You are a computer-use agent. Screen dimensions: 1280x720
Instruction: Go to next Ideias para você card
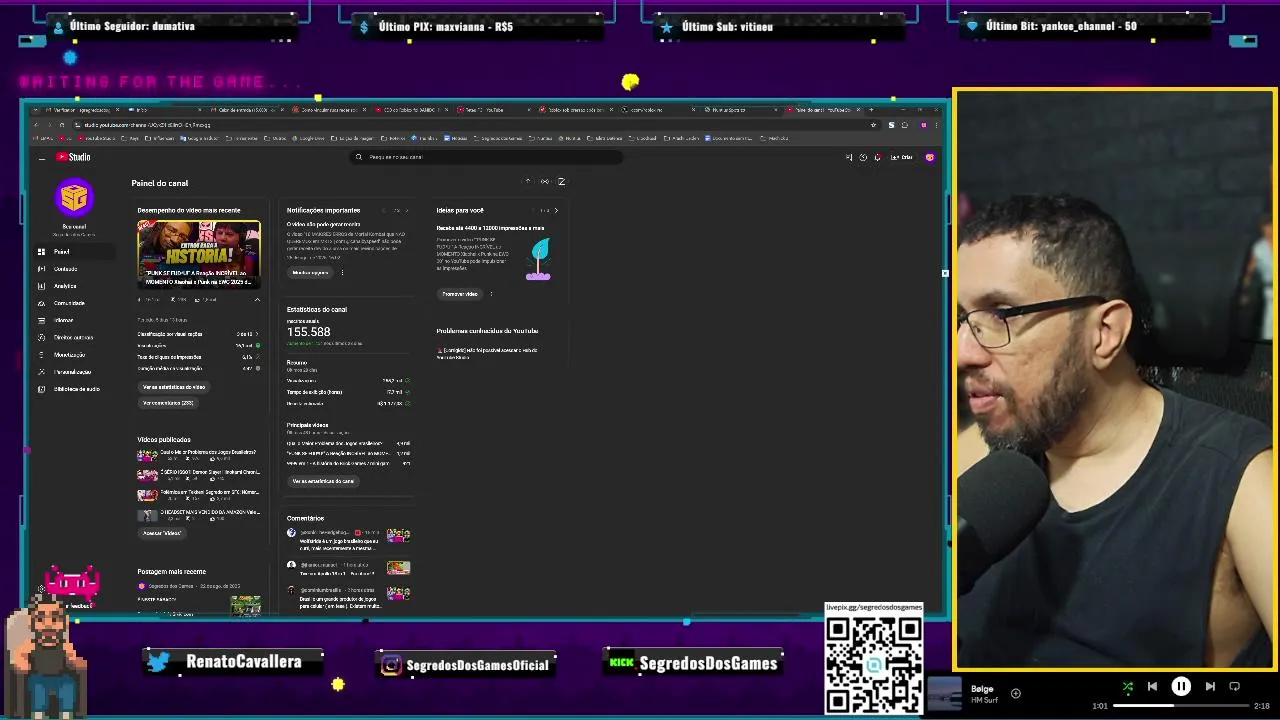pyautogui.click(x=556, y=211)
